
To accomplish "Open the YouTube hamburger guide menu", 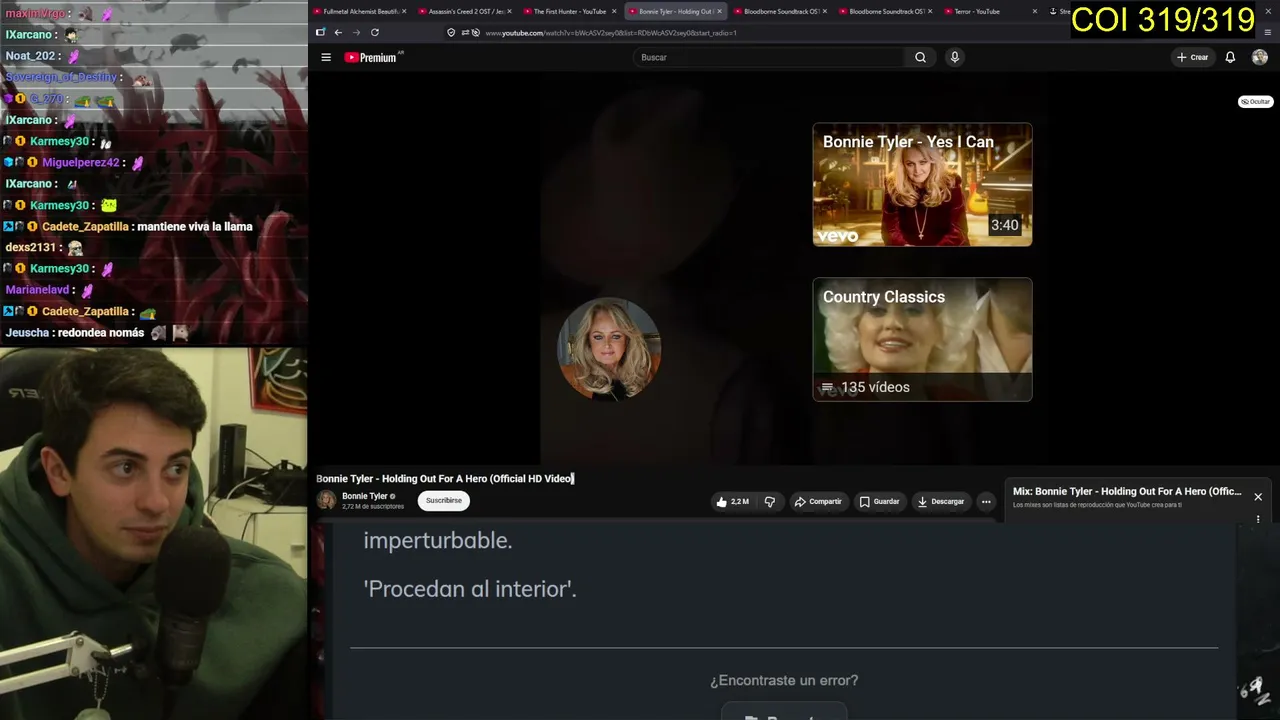I will [326, 58].
